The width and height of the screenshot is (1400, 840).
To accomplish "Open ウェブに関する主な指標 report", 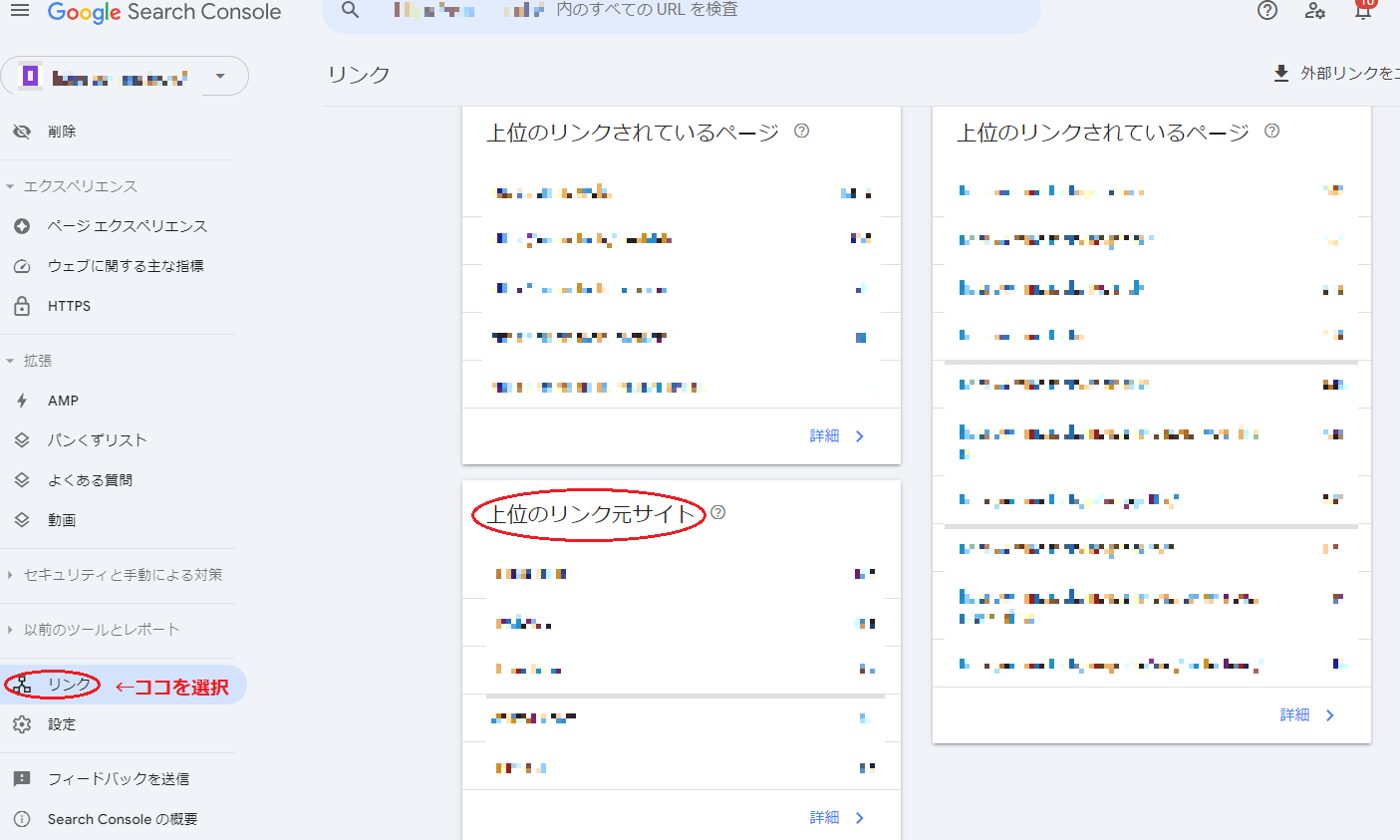I will 125,266.
